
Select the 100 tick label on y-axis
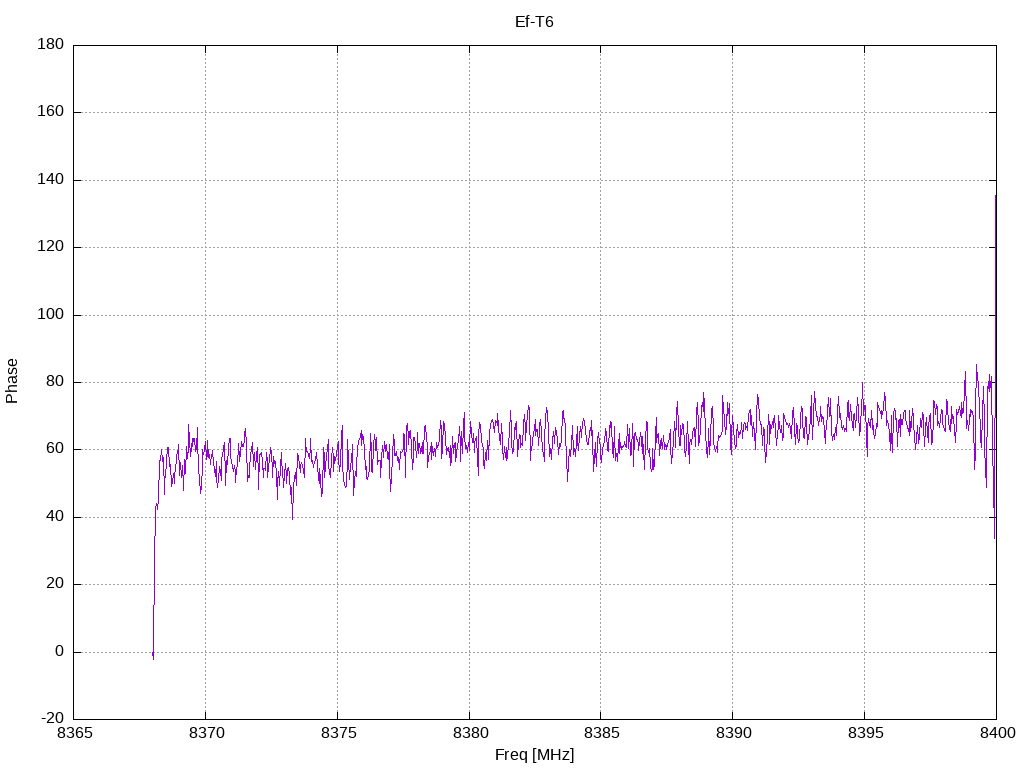[51, 314]
